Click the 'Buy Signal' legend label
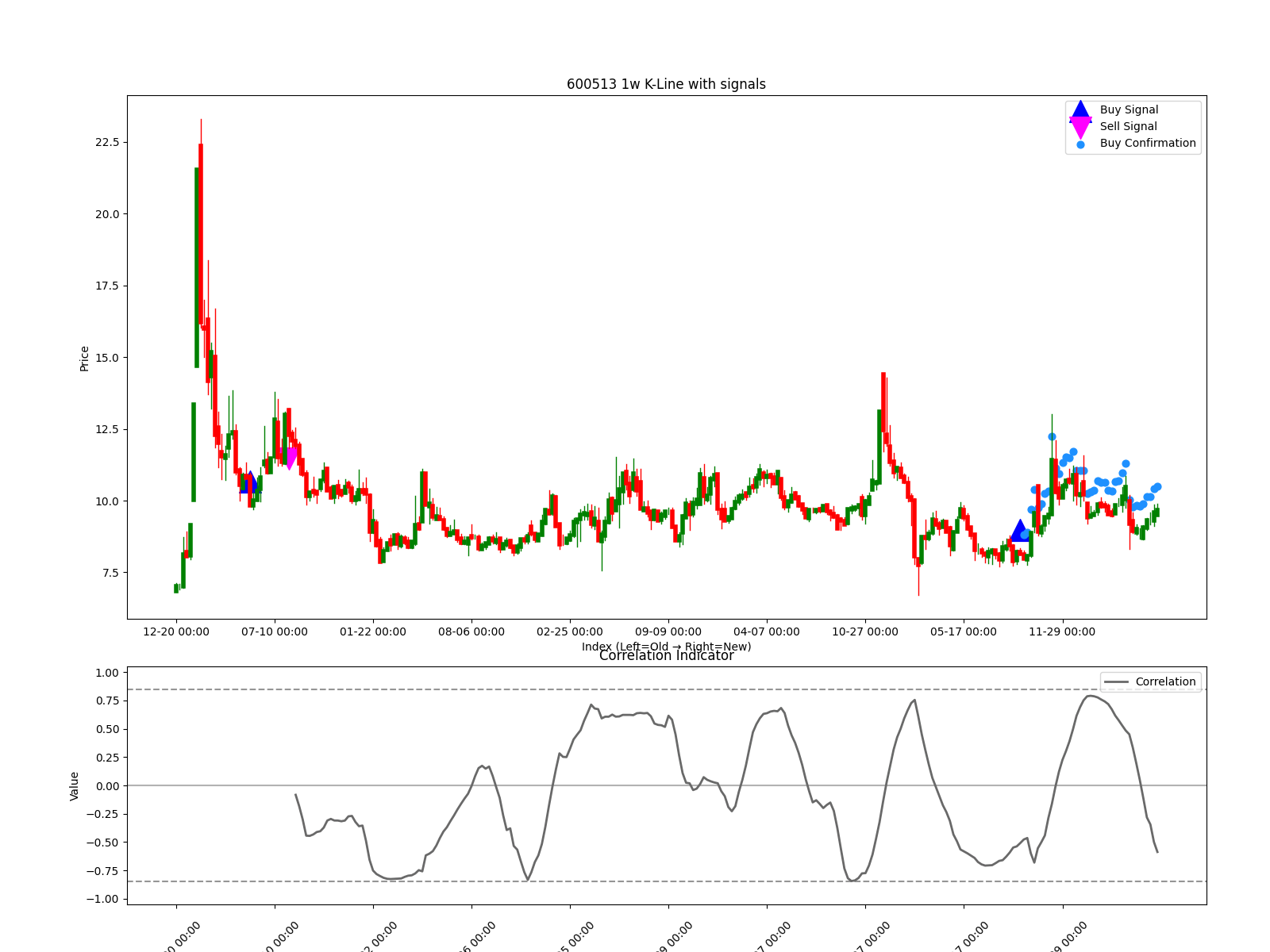Image resolution: width=1270 pixels, height=952 pixels. tap(1129, 110)
